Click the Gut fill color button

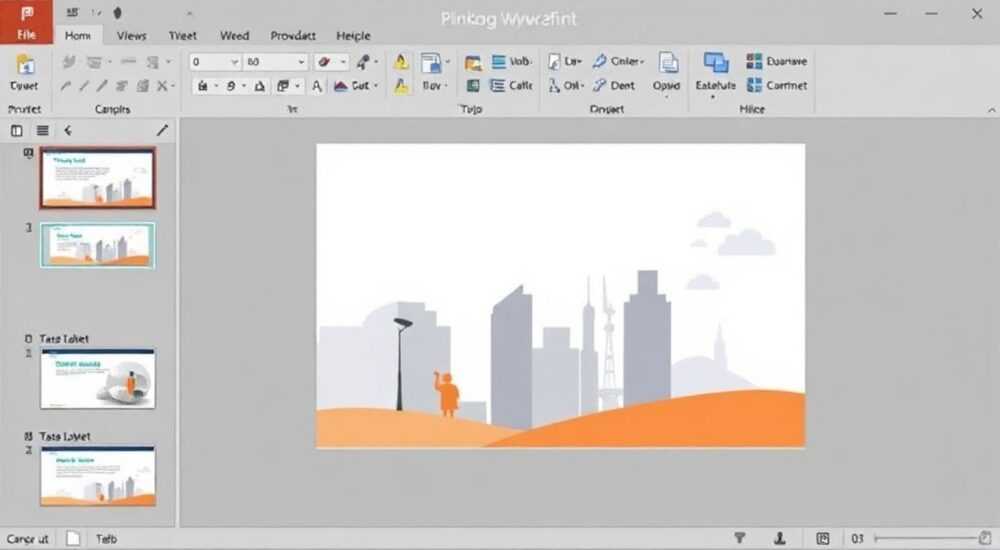356,85
